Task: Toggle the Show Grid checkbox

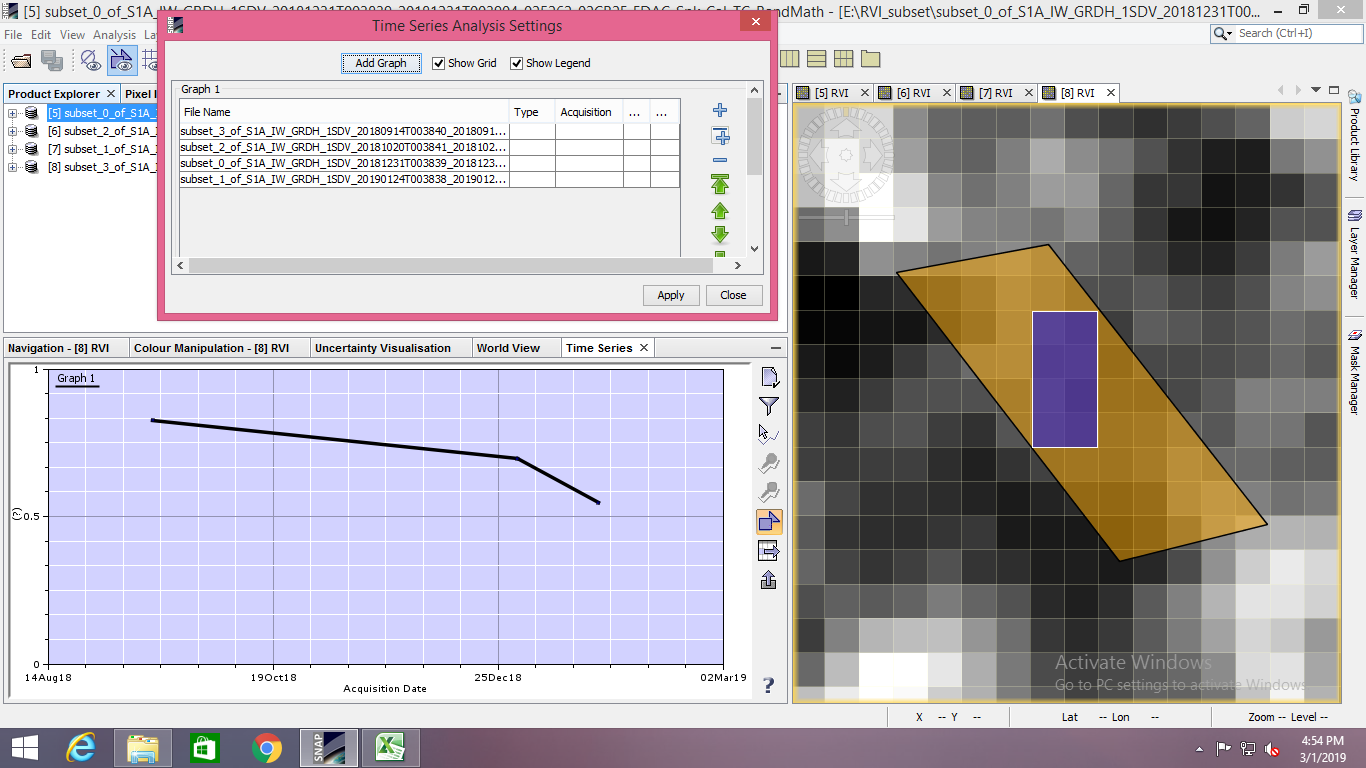Action: (x=464, y=63)
